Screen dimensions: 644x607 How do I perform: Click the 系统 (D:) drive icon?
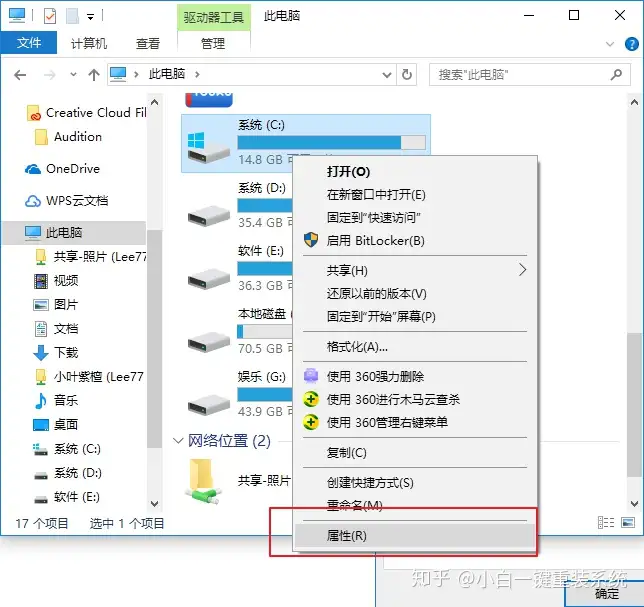pyautogui.click(x=209, y=215)
